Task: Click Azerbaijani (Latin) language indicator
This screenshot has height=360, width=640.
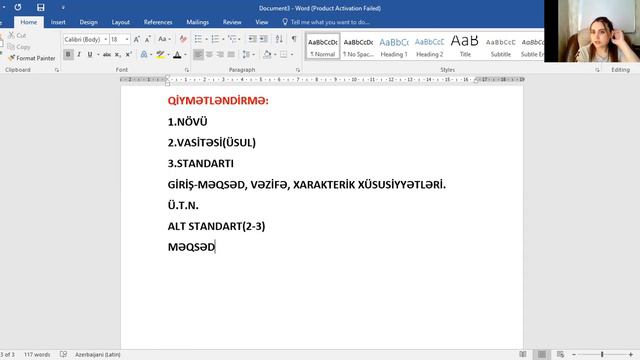Action: click(x=98, y=355)
